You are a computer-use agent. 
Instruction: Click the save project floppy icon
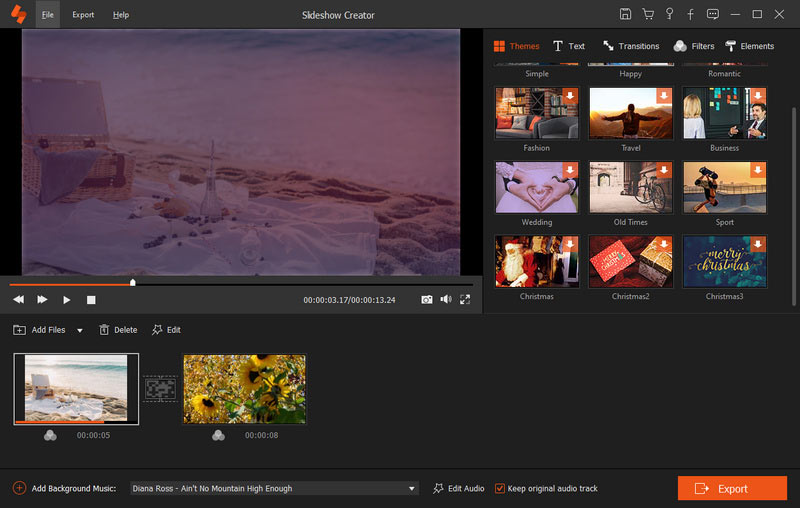[x=625, y=14]
